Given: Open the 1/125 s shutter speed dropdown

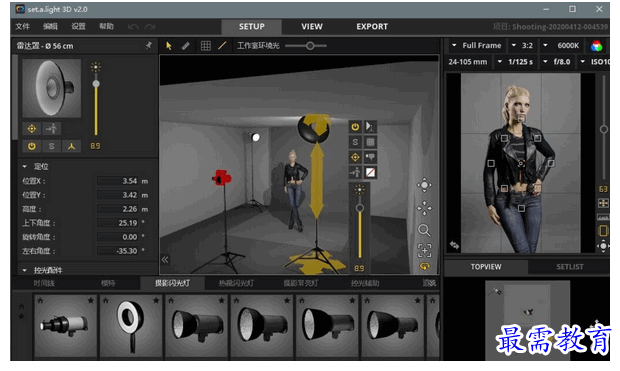Looking at the screenshot, I should click(x=515, y=62).
